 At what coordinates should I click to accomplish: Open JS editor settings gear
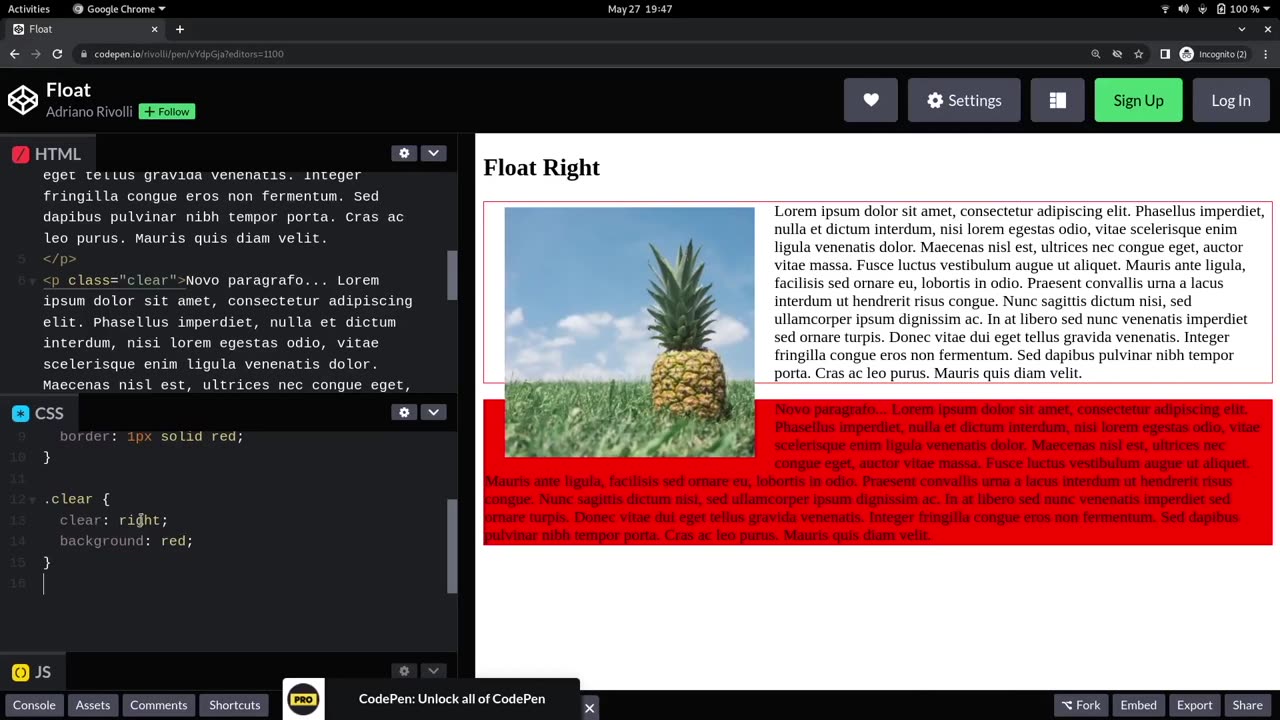[x=404, y=671]
